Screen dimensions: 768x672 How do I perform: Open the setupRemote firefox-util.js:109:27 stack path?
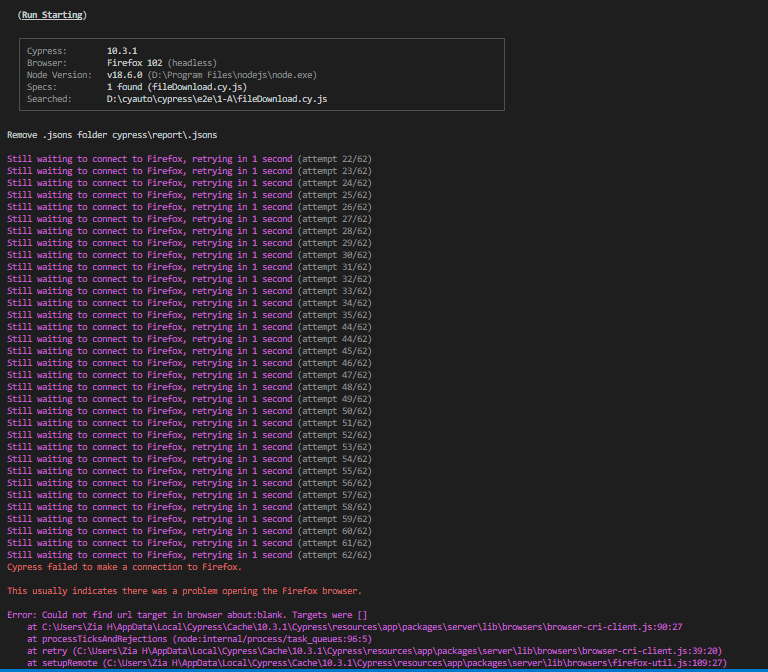(377, 663)
